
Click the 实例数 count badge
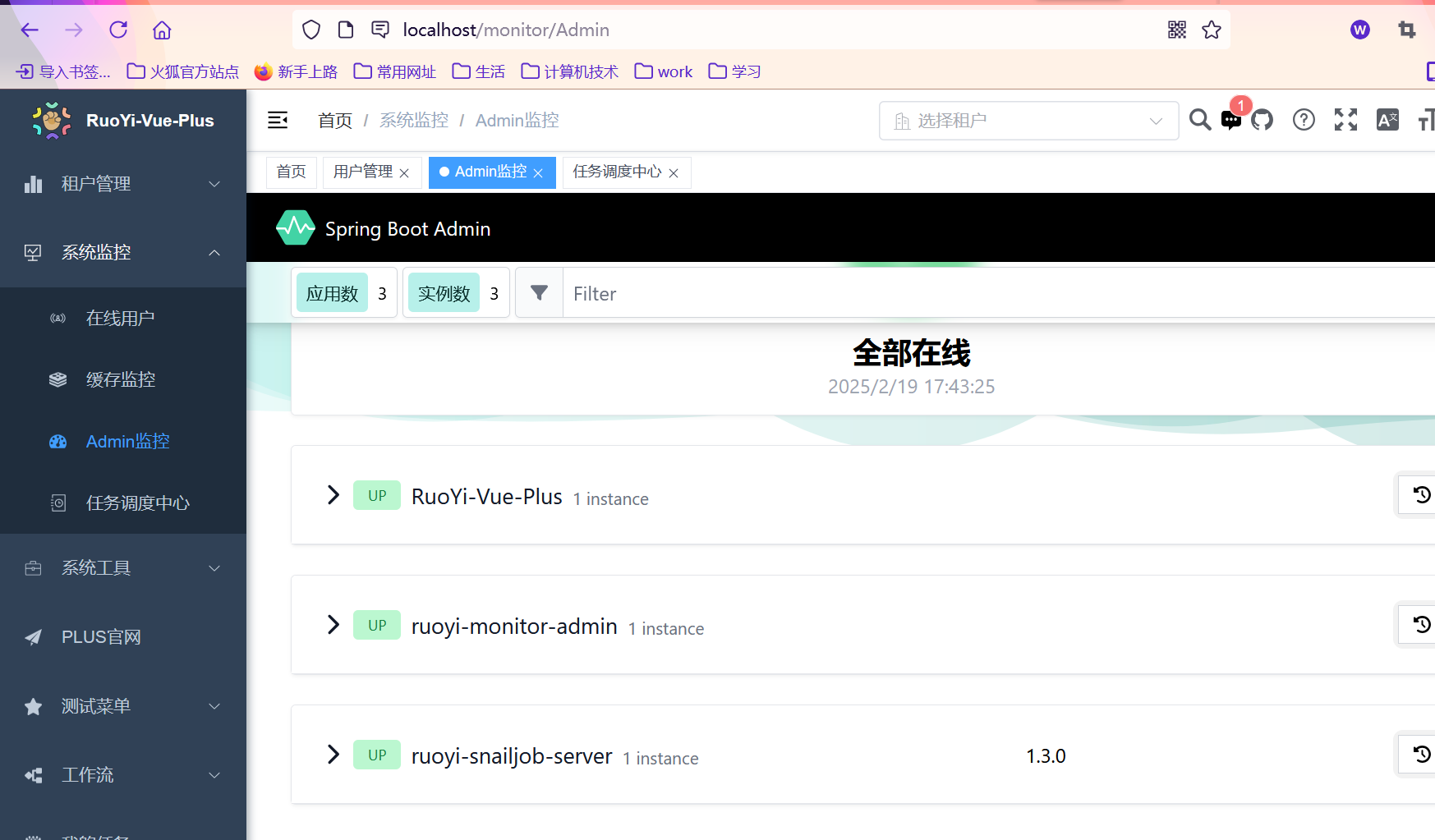click(x=456, y=293)
